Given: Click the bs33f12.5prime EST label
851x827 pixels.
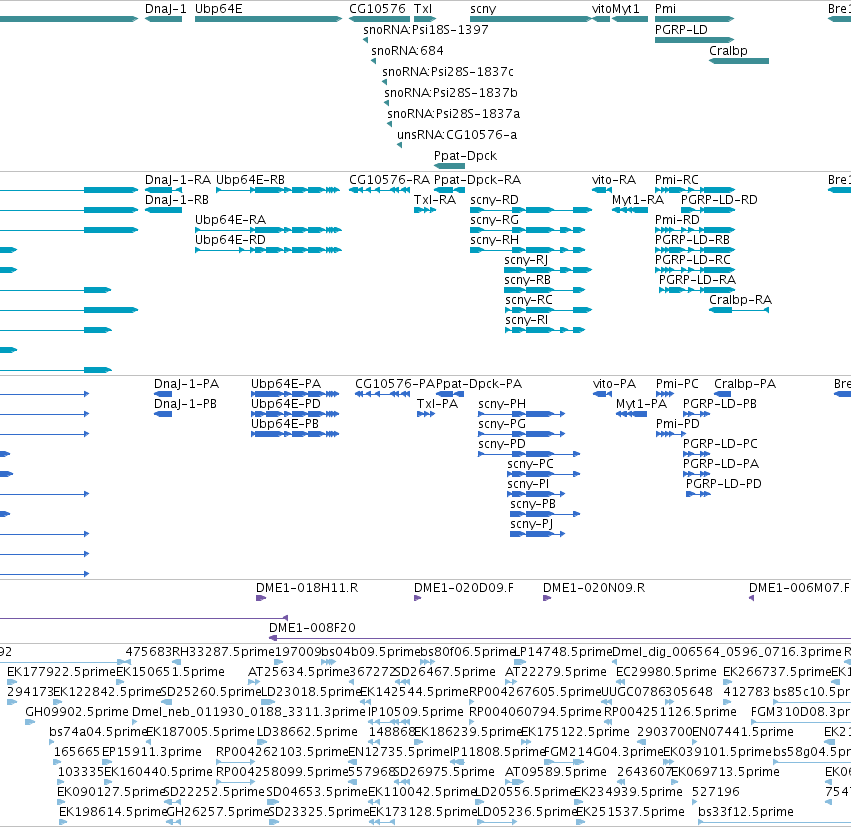Looking at the screenshot, I should point(746,812).
